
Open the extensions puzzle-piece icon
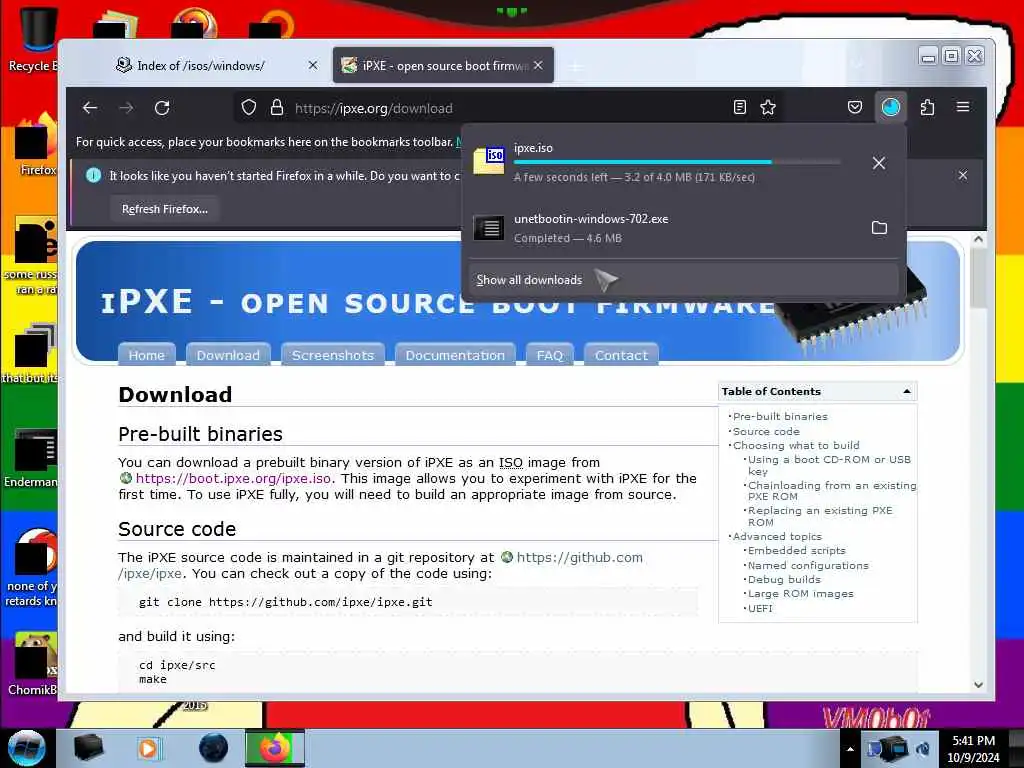927,108
